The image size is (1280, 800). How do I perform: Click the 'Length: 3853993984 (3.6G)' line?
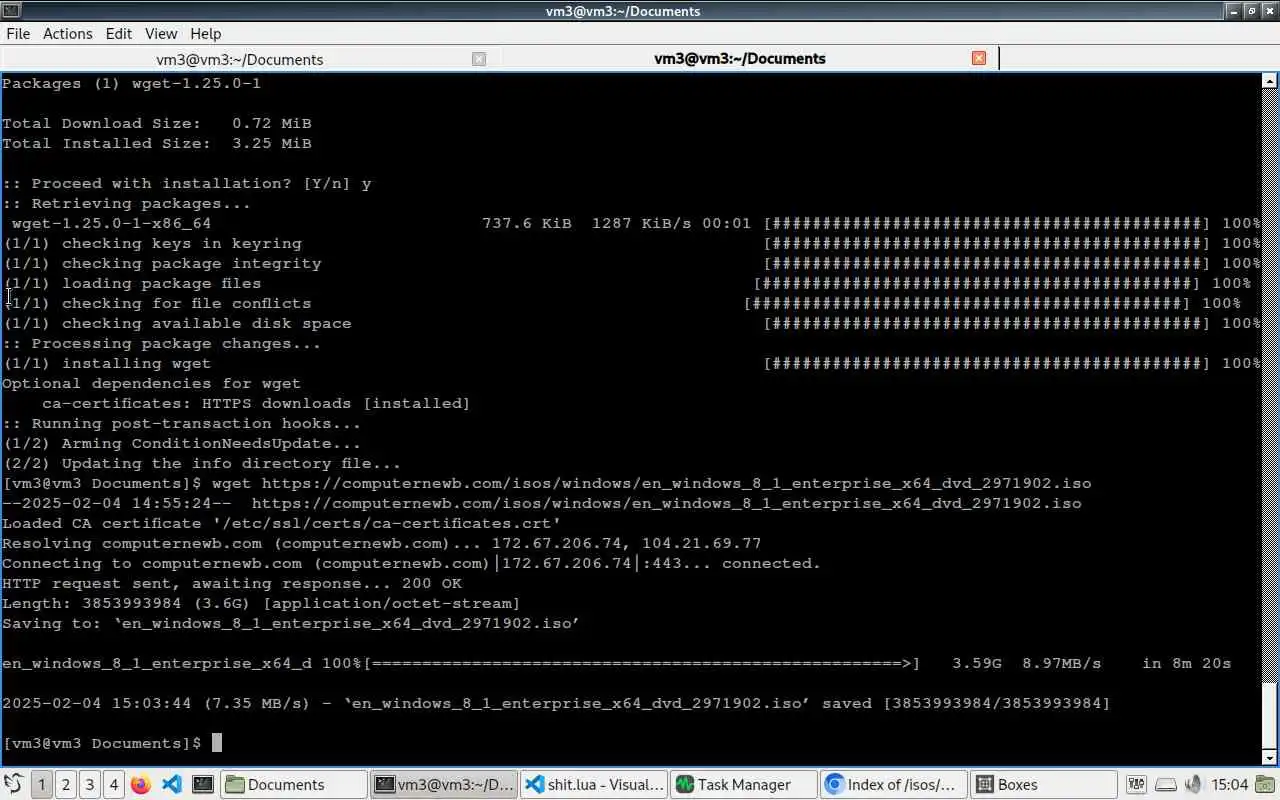[261, 603]
